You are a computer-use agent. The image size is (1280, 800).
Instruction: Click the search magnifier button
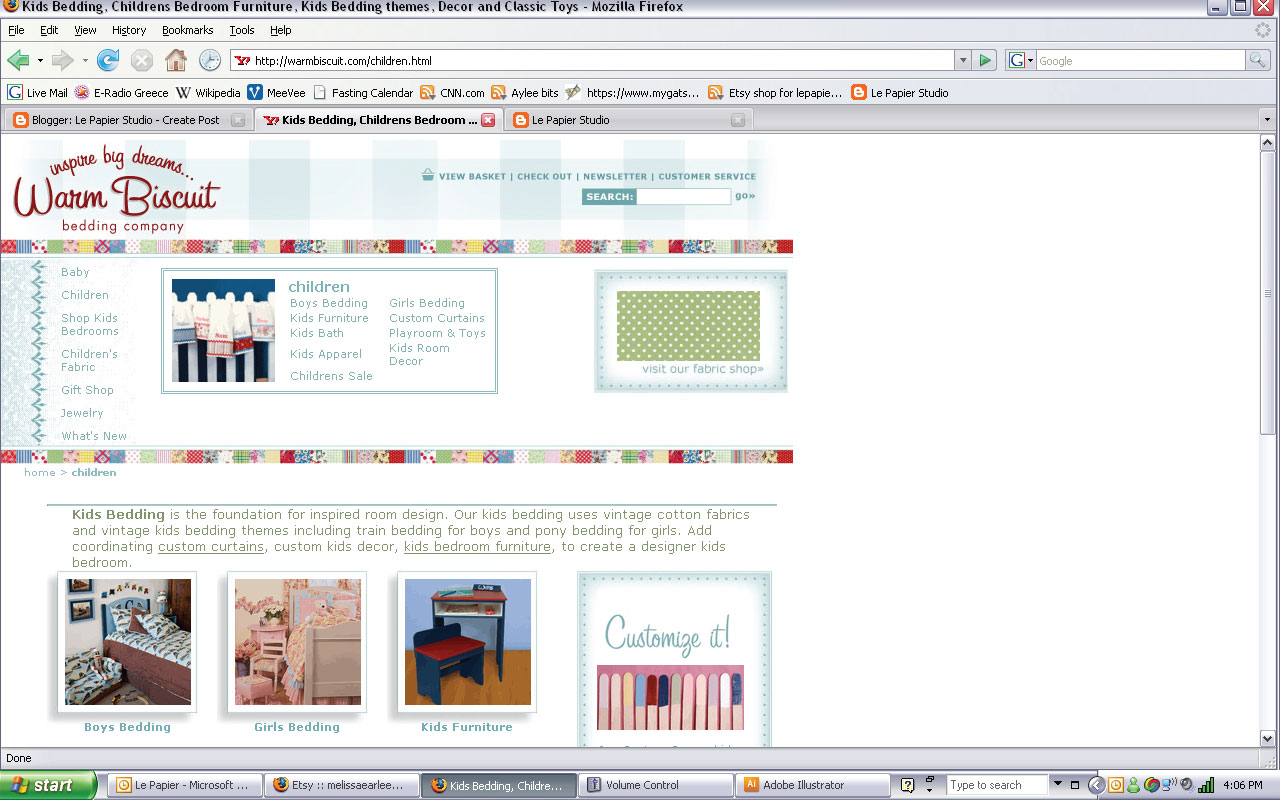pos(1257,61)
